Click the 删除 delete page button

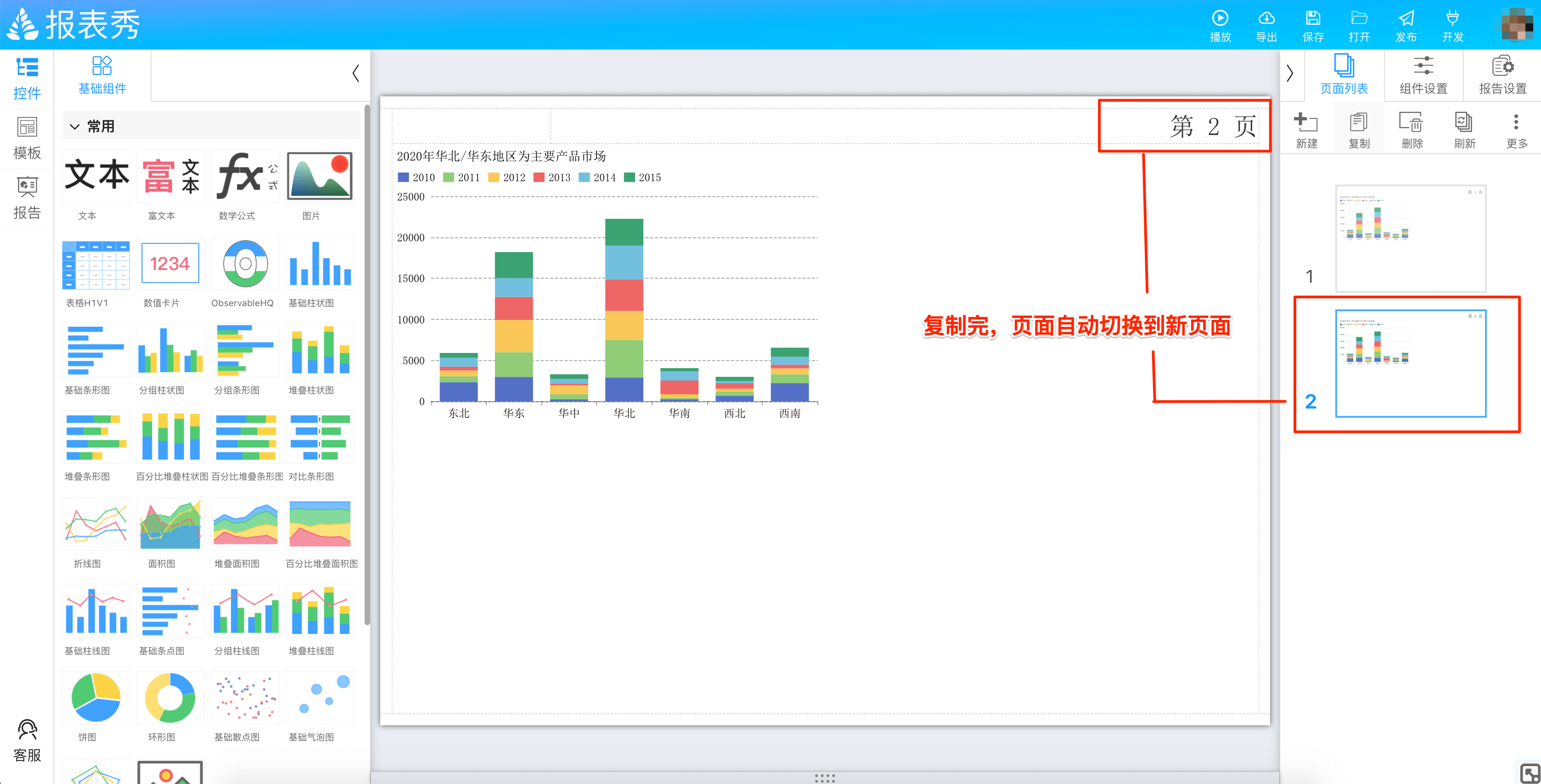(x=1412, y=130)
